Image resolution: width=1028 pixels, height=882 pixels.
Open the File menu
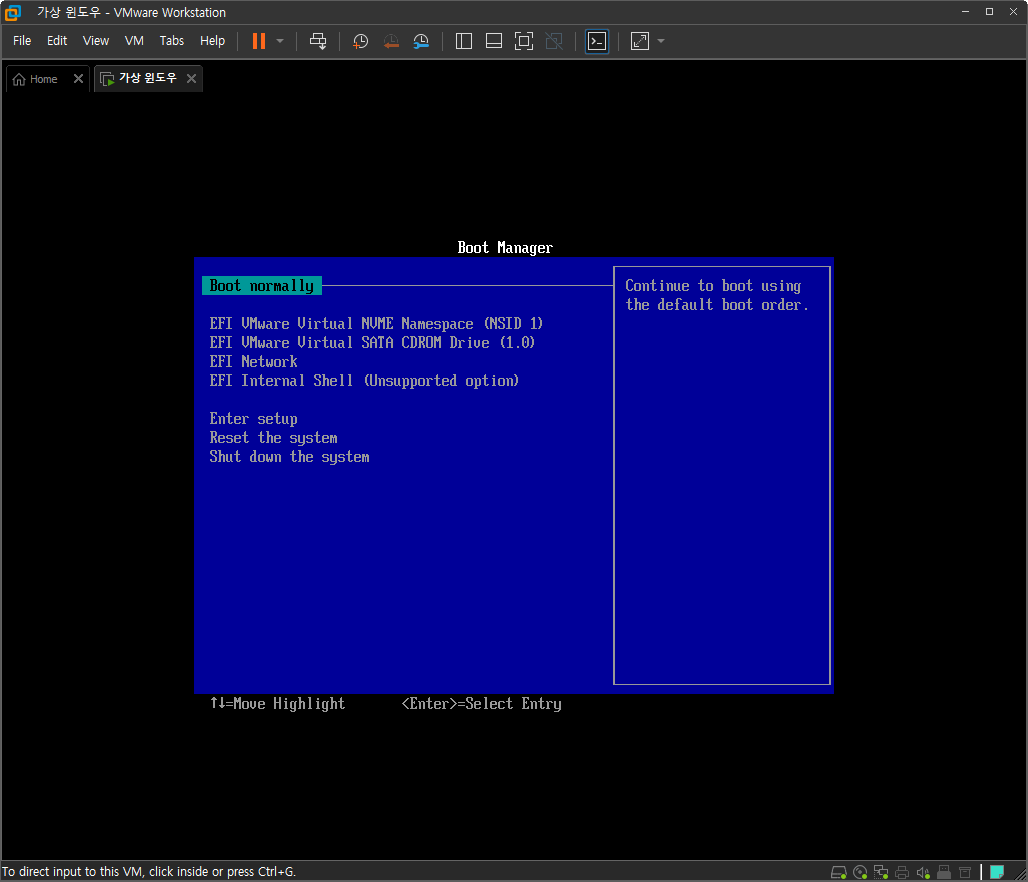(22, 41)
